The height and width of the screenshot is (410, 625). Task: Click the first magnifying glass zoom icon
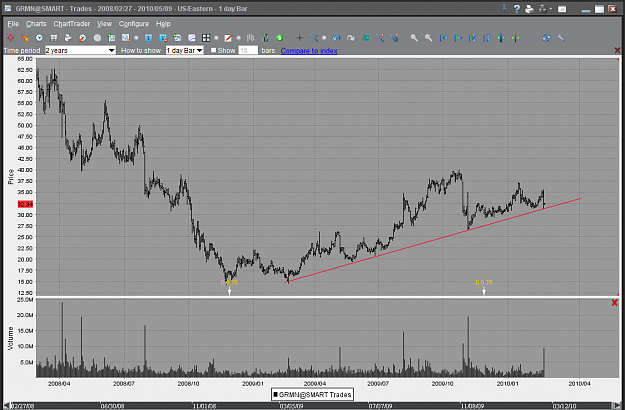click(x=414, y=38)
